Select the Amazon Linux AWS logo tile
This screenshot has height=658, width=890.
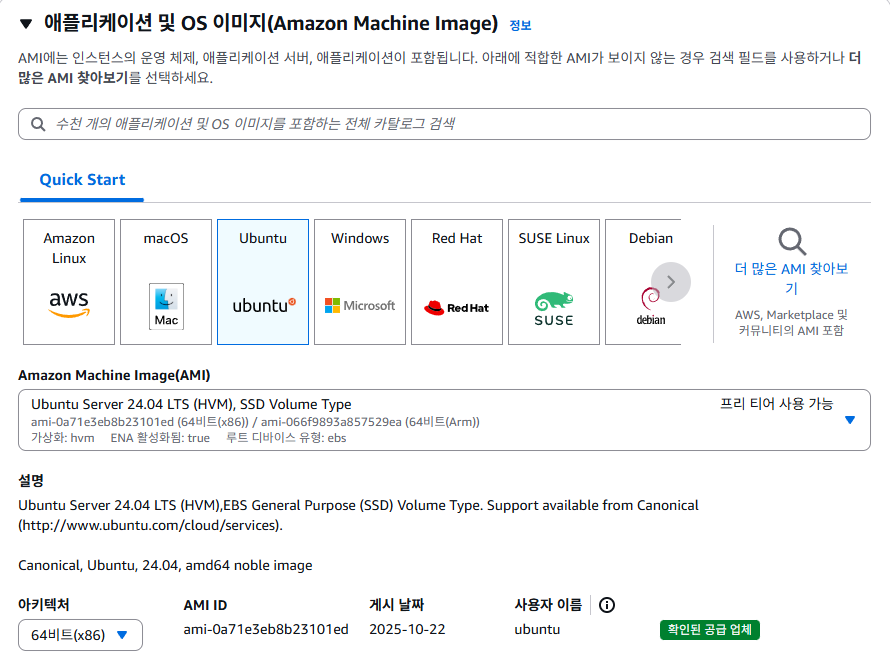[69, 282]
